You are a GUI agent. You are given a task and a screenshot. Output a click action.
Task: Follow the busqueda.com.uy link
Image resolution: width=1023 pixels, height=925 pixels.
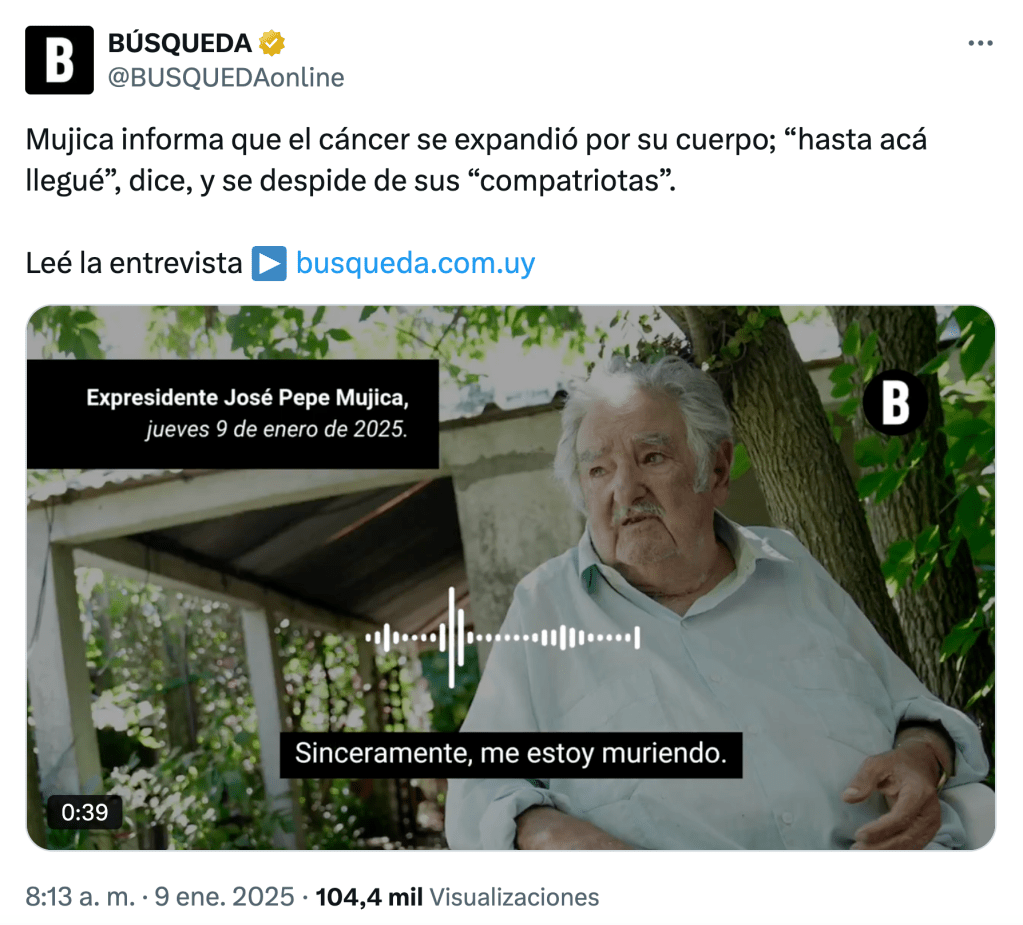(416, 264)
